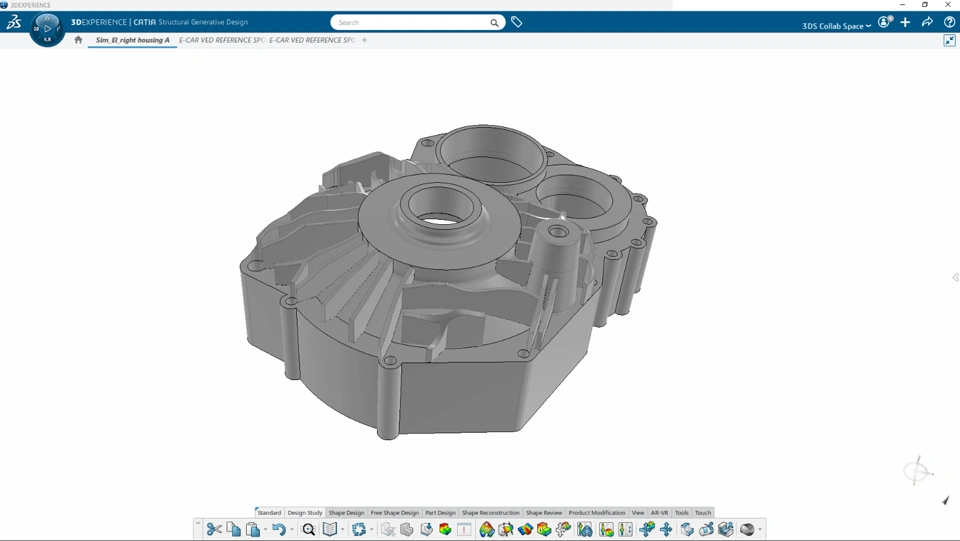The image size is (960, 541).
Task: Open the AR-VR tab
Action: (x=659, y=512)
